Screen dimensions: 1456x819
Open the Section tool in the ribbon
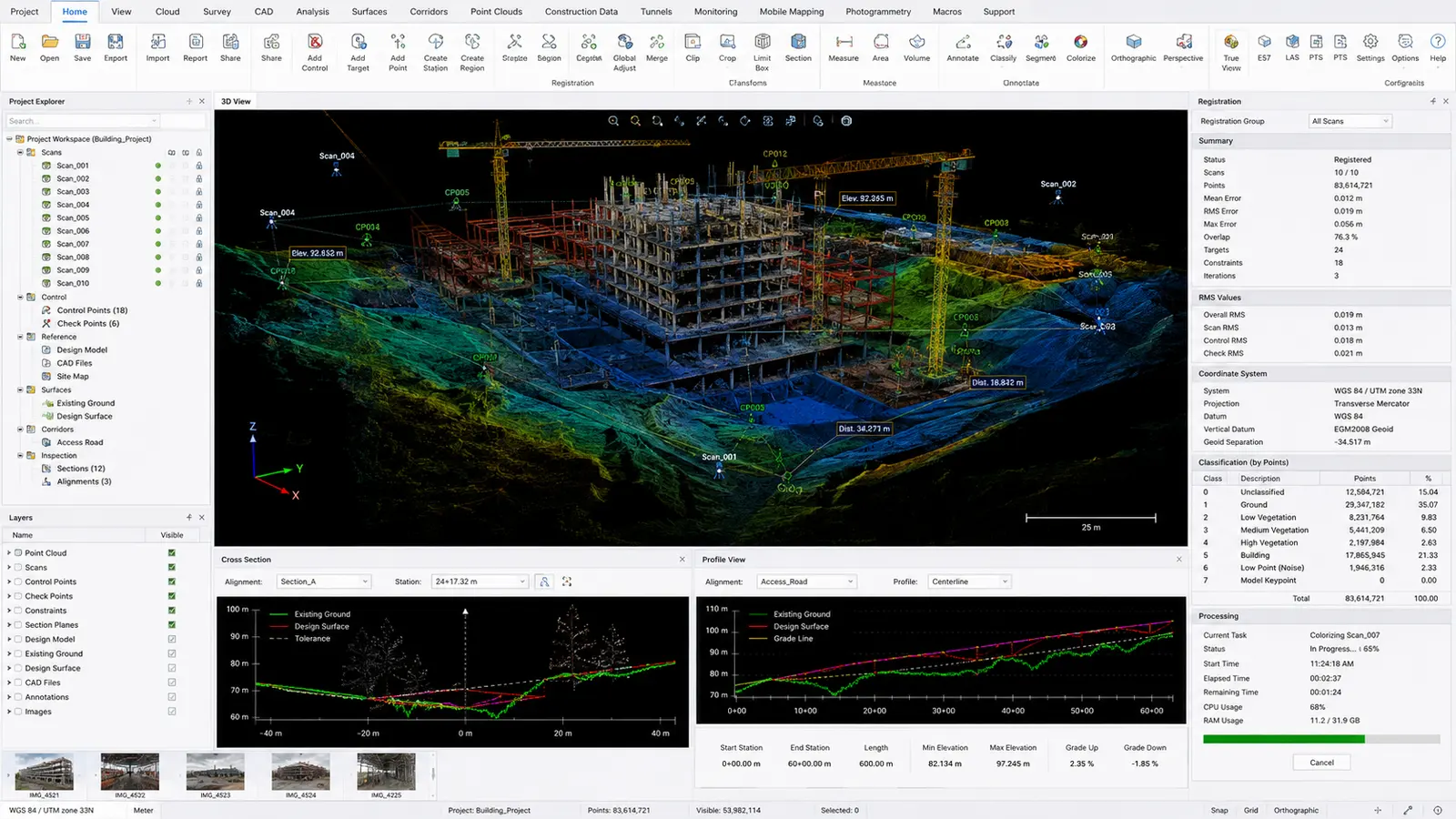(798, 42)
